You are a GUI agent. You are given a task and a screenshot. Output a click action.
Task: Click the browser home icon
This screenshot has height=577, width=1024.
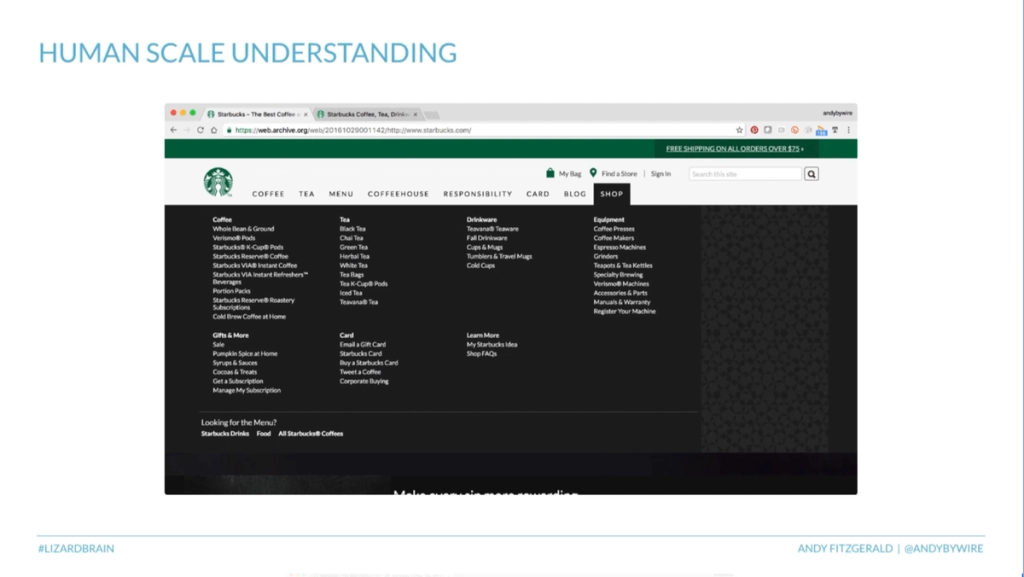pos(214,130)
